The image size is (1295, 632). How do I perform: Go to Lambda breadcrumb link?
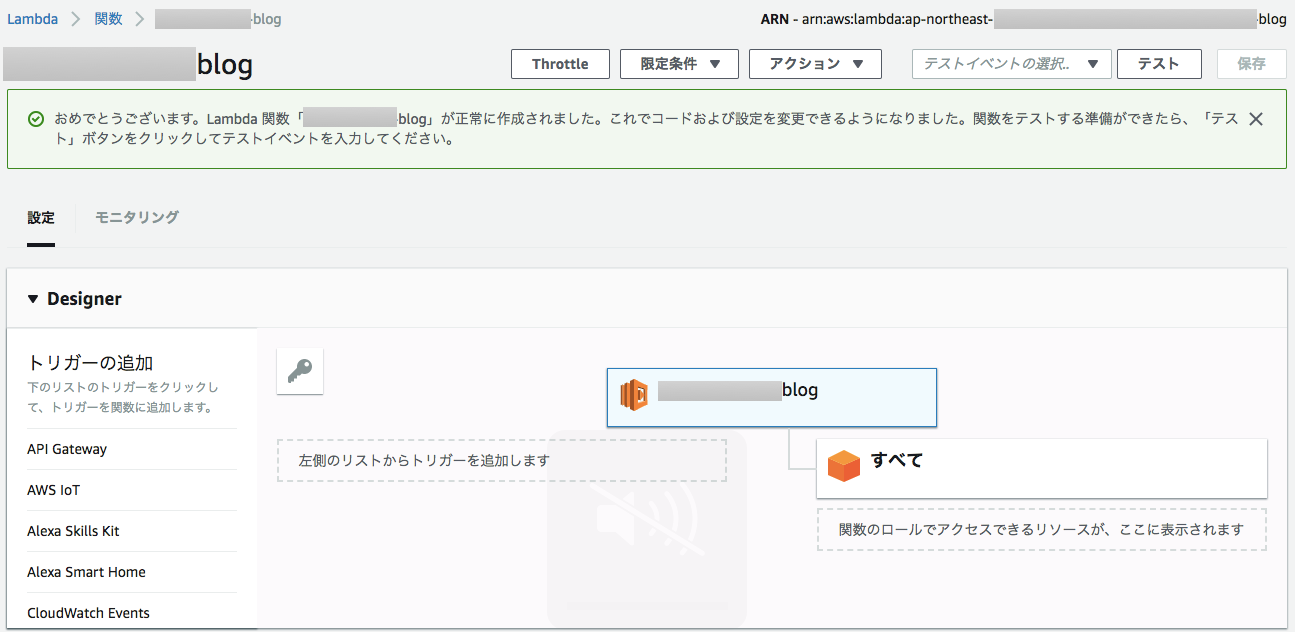[x=33, y=19]
